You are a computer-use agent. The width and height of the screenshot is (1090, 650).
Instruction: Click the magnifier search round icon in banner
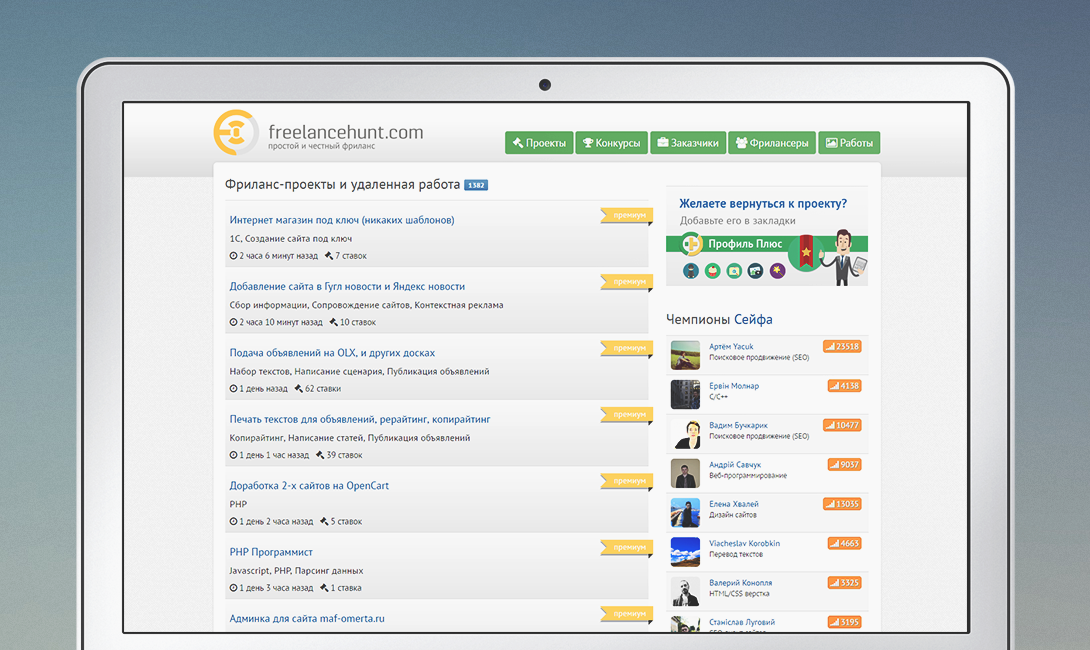(x=734, y=270)
